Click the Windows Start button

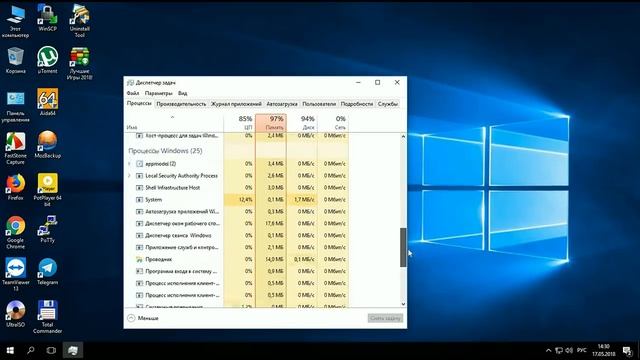point(10,350)
